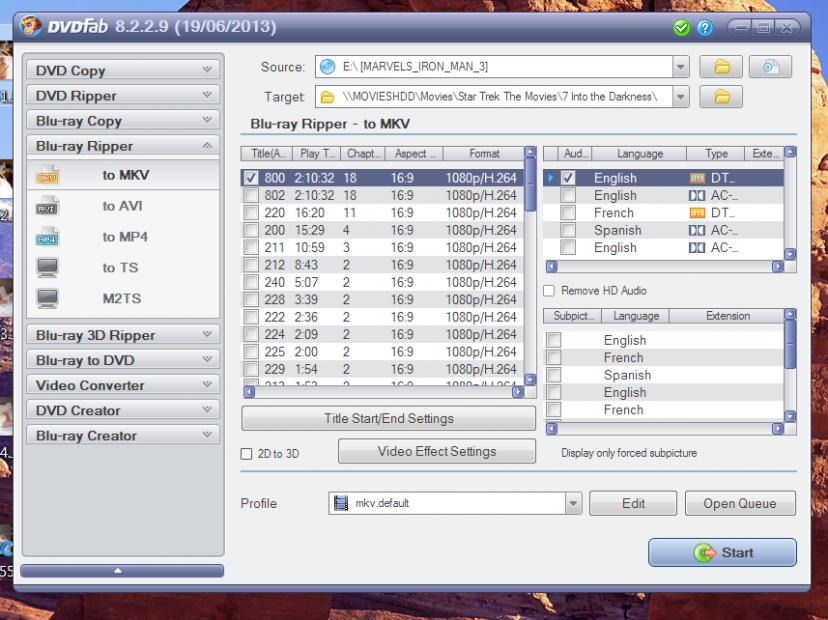Select the to AVI ripper mode
Viewport: 828px width, 620px height.
click(123, 206)
